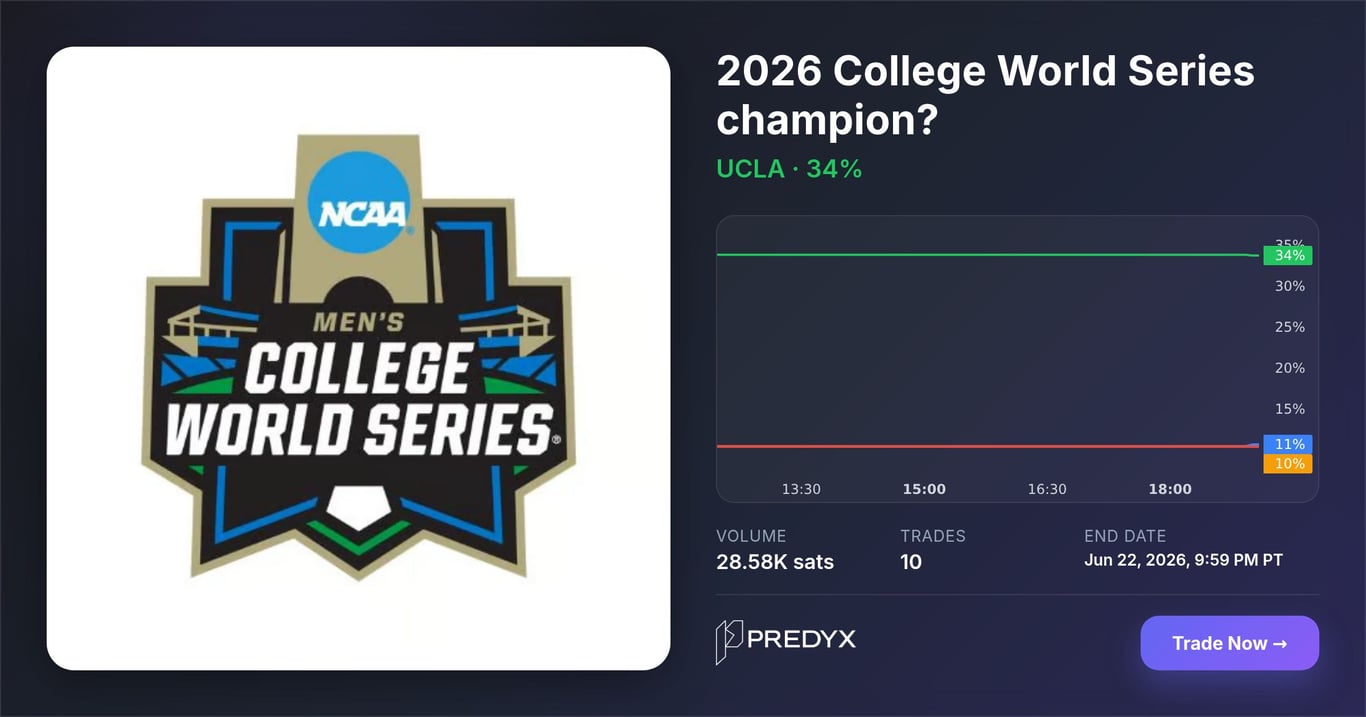Click the green 34% chart label
This screenshot has width=1366, height=717.
1288,255
